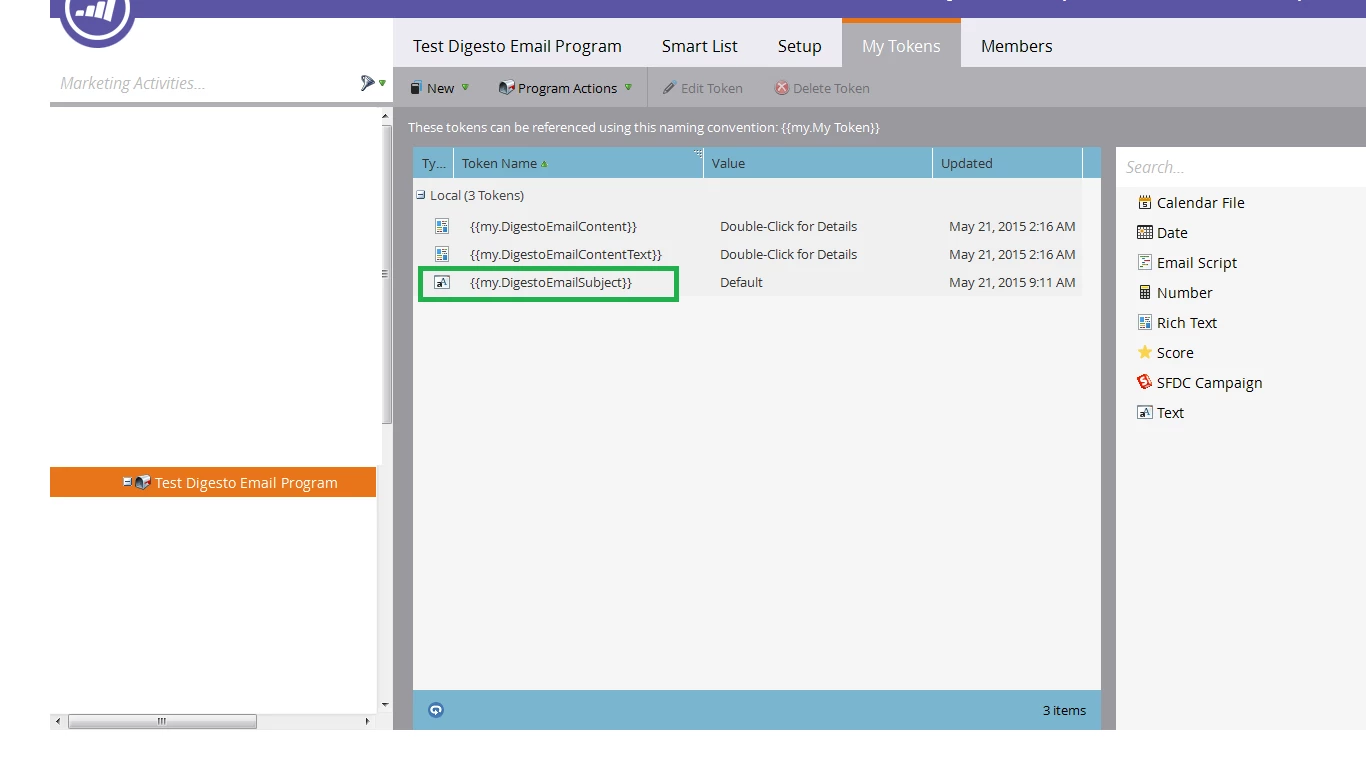Open the Program Actions dropdown
This screenshot has width=1366, height=768.
(565, 88)
